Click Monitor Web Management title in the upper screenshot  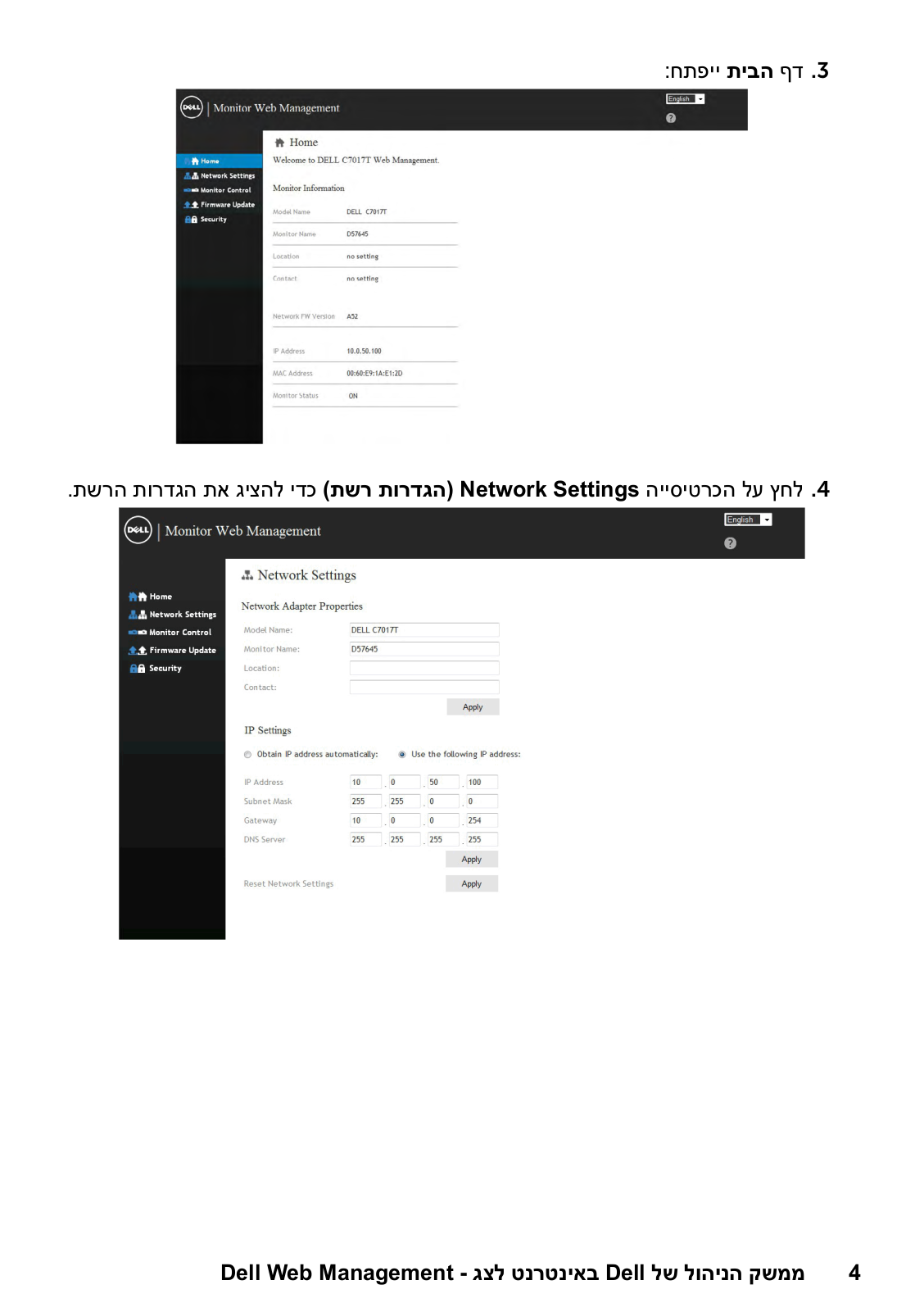tap(276, 108)
